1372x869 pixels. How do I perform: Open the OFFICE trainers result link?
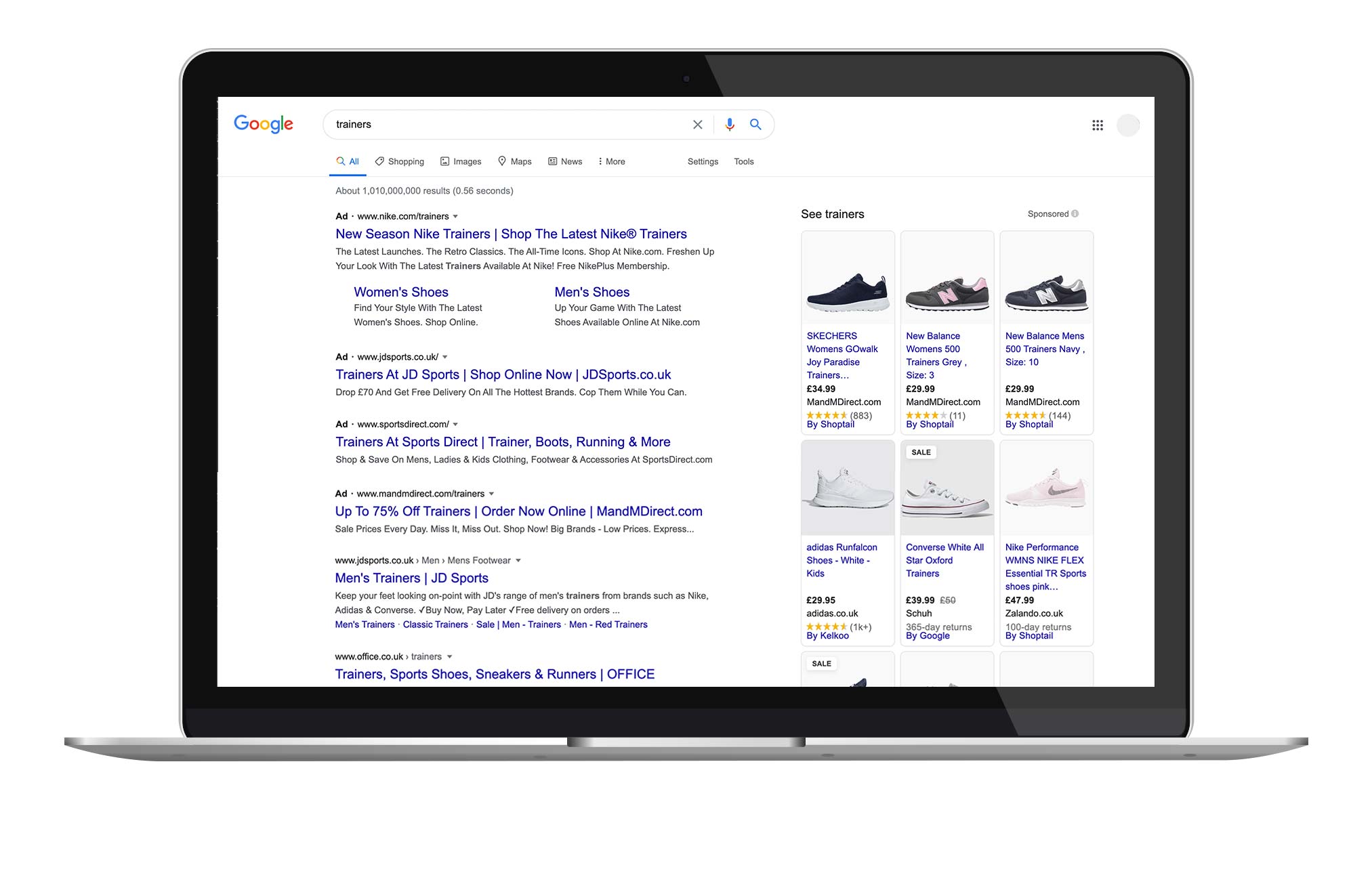coord(495,674)
